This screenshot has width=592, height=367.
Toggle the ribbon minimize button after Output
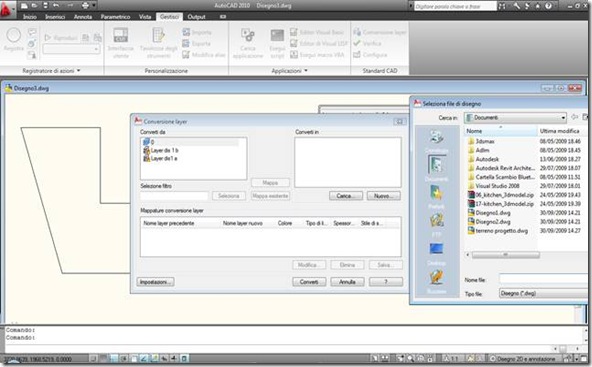click(x=223, y=17)
